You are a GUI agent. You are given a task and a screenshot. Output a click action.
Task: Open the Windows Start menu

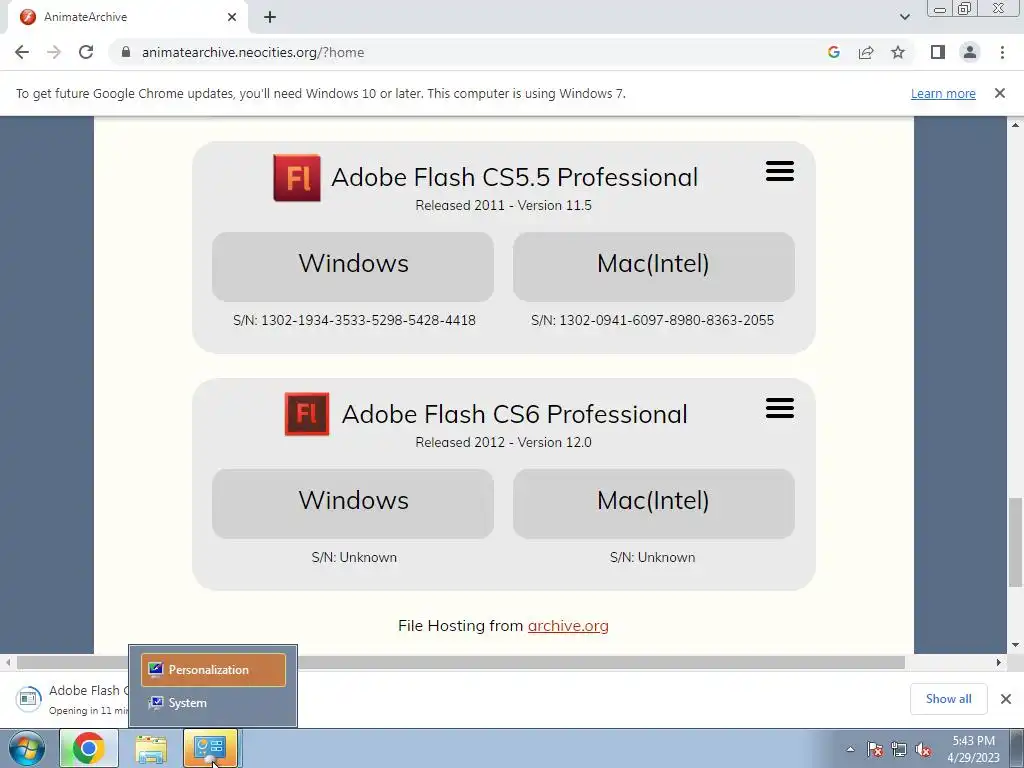tap(27, 748)
